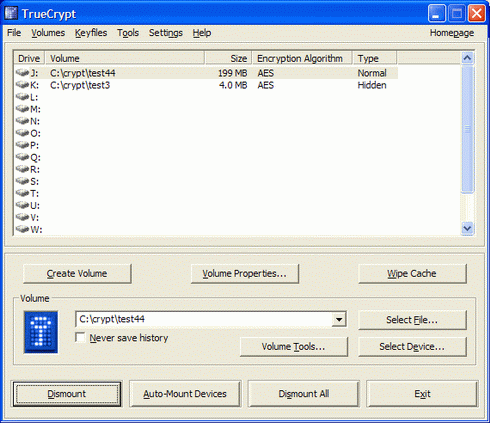Open the Tools menu

[x=128, y=33]
